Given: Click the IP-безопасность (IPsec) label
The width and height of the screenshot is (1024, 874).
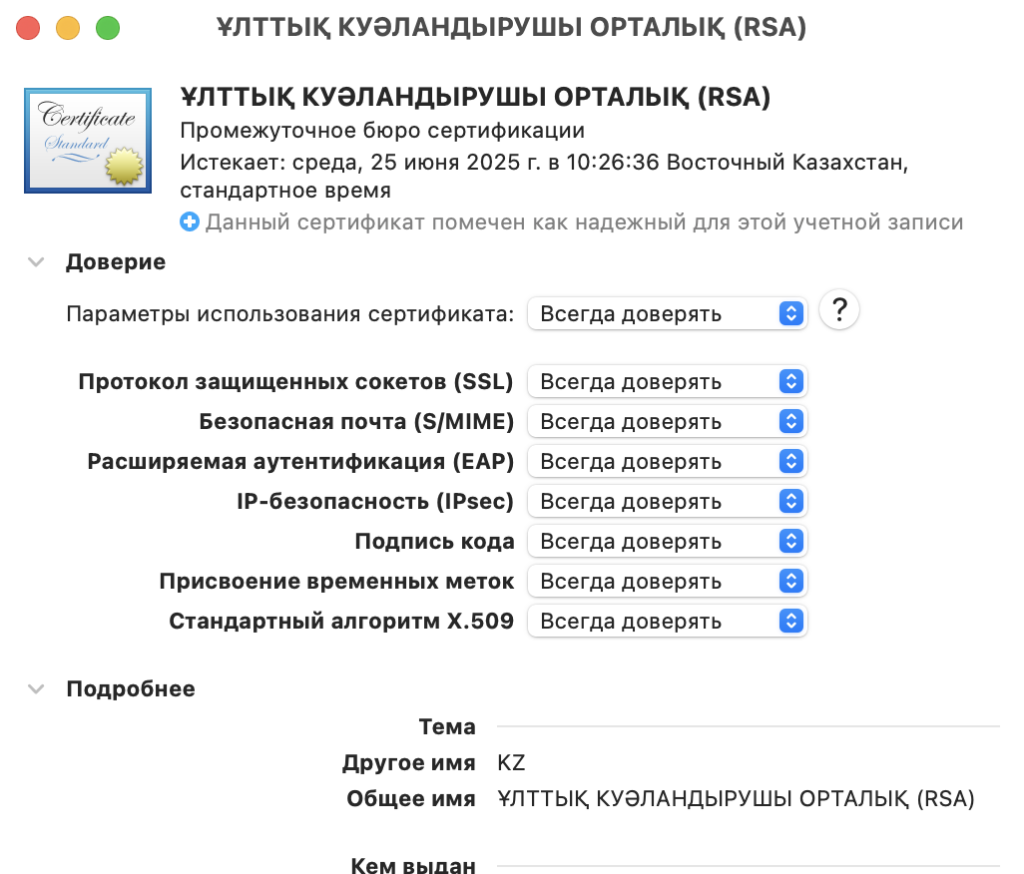Looking at the screenshot, I should tap(375, 501).
